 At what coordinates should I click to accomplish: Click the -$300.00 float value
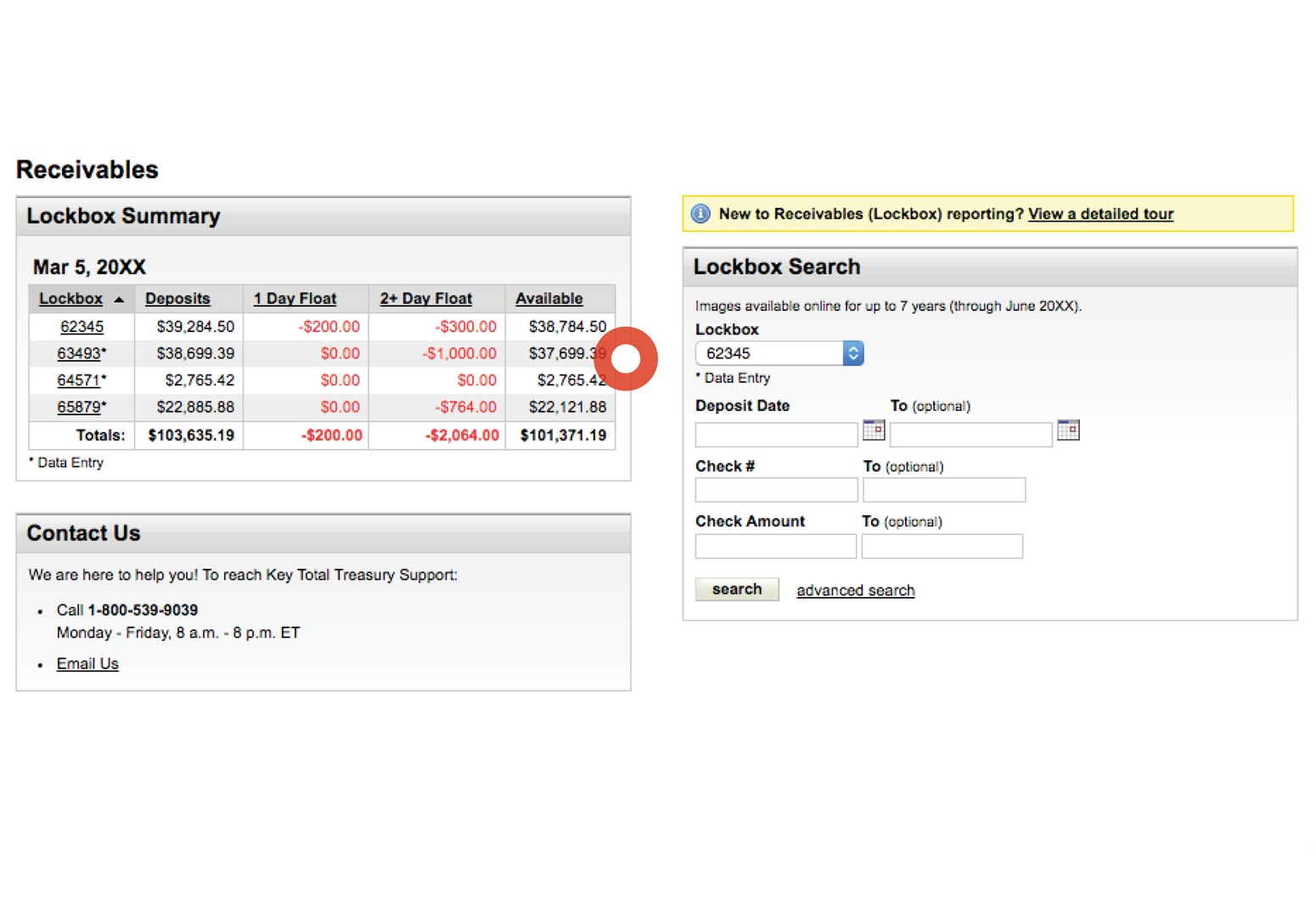point(465,327)
